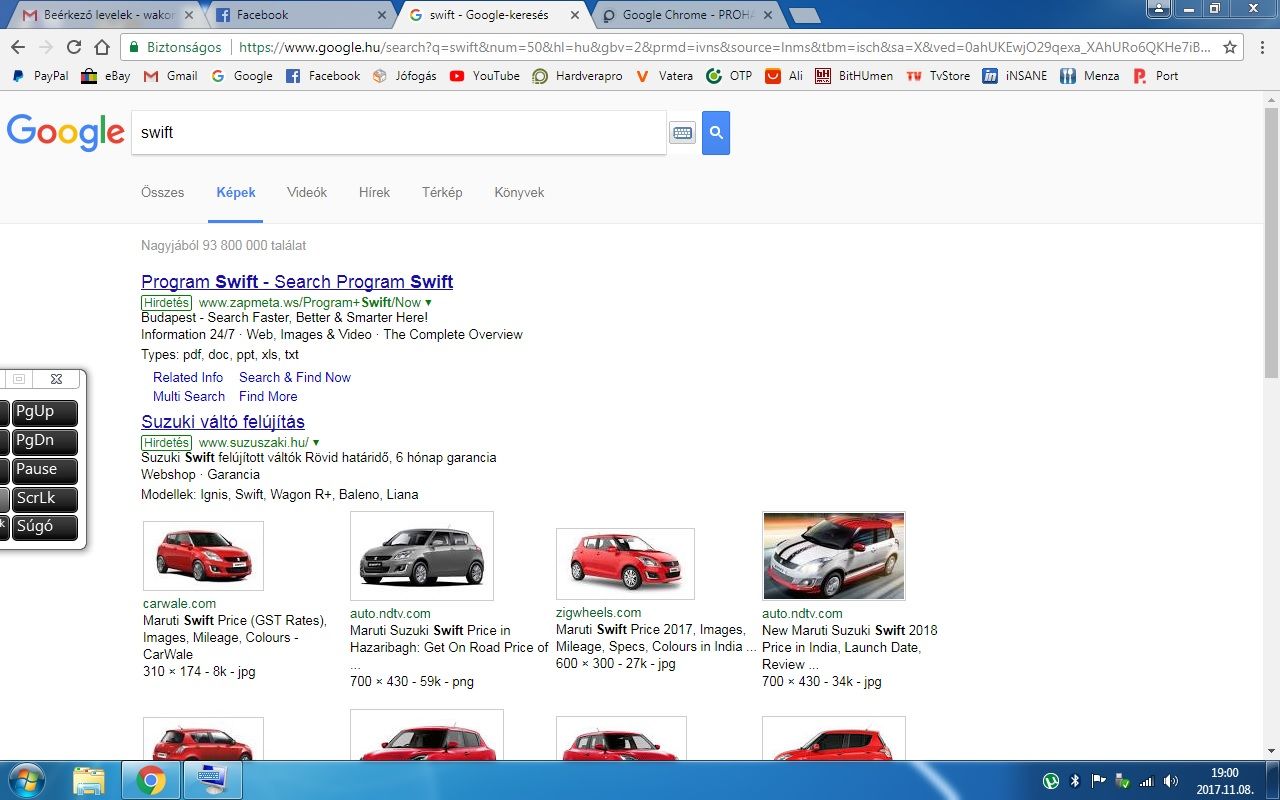Select the Térkép search category
Viewport: 1280px width, 800px height.
coord(442,192)
